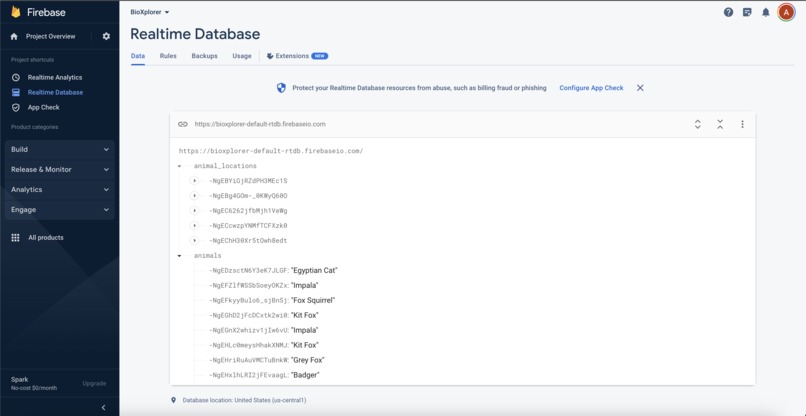Screen dimensions: 806x416
Task: Expand the Build section
Action: (x=60, y=150)
